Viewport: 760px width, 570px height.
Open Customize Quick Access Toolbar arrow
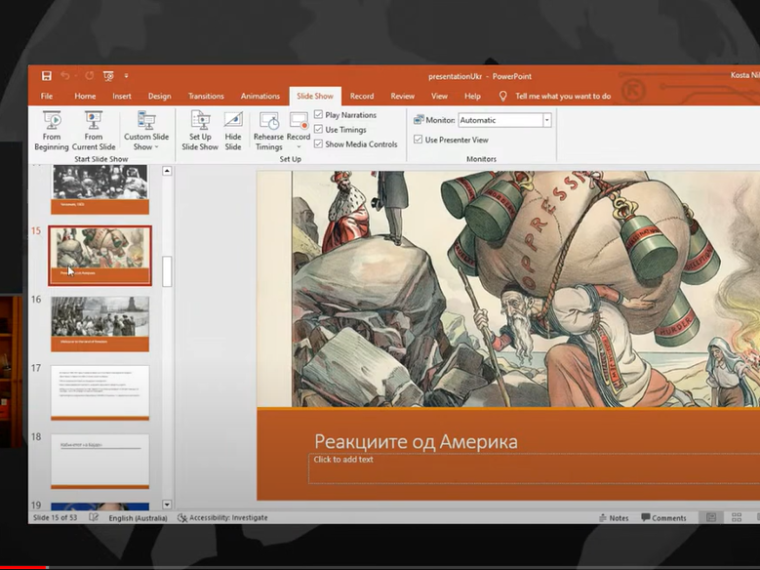click(126, 76)
